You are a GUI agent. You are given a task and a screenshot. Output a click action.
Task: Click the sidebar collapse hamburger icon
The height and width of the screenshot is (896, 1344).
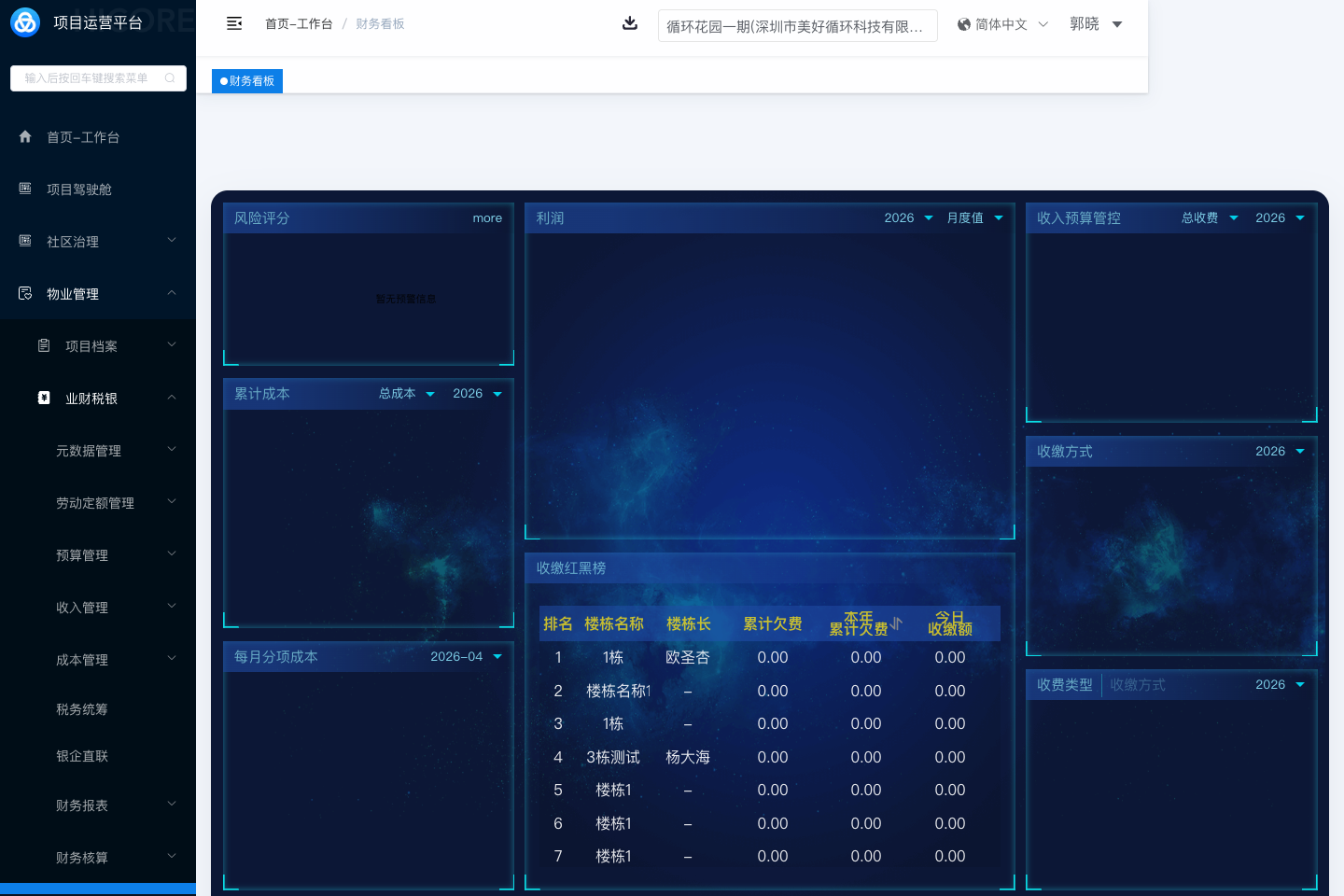coord(234,23)
